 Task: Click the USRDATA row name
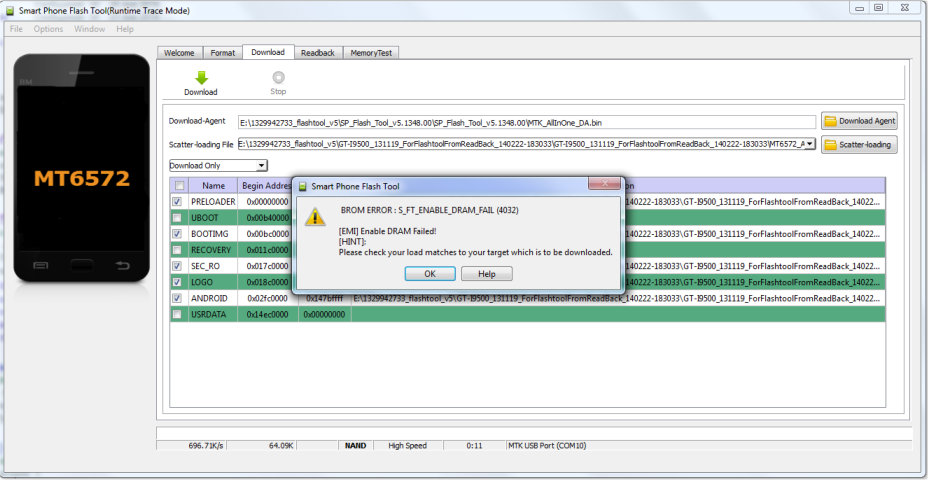coord(208,314)
